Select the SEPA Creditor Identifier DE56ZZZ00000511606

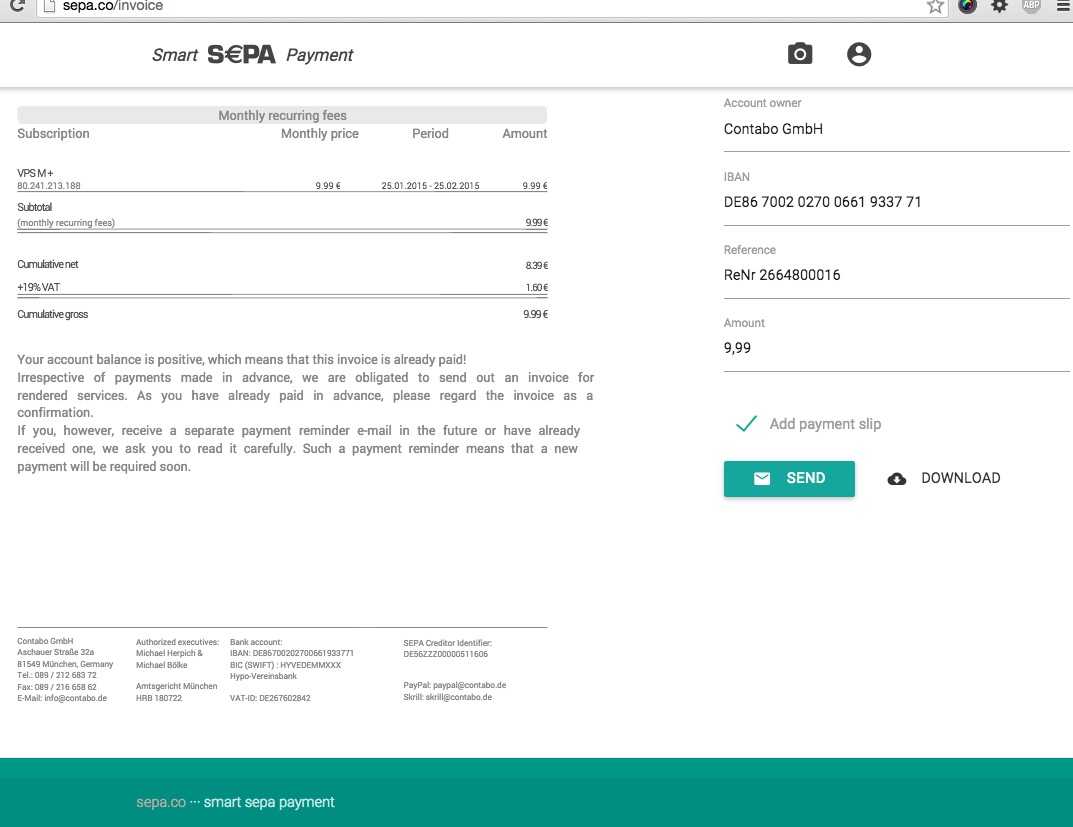[x=445, y=655]
